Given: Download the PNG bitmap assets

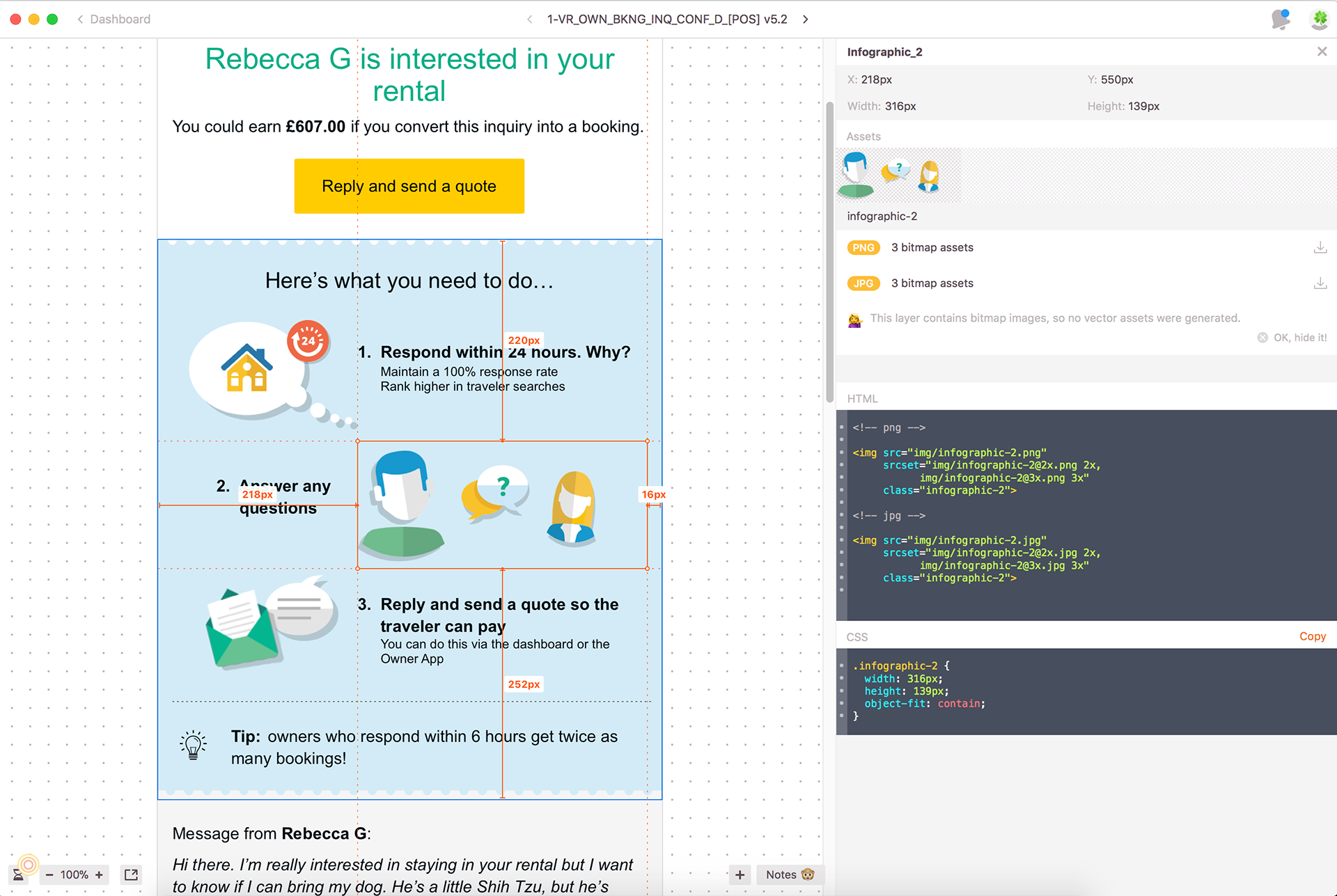Looking at the screenshot, I should (1320, 248).
